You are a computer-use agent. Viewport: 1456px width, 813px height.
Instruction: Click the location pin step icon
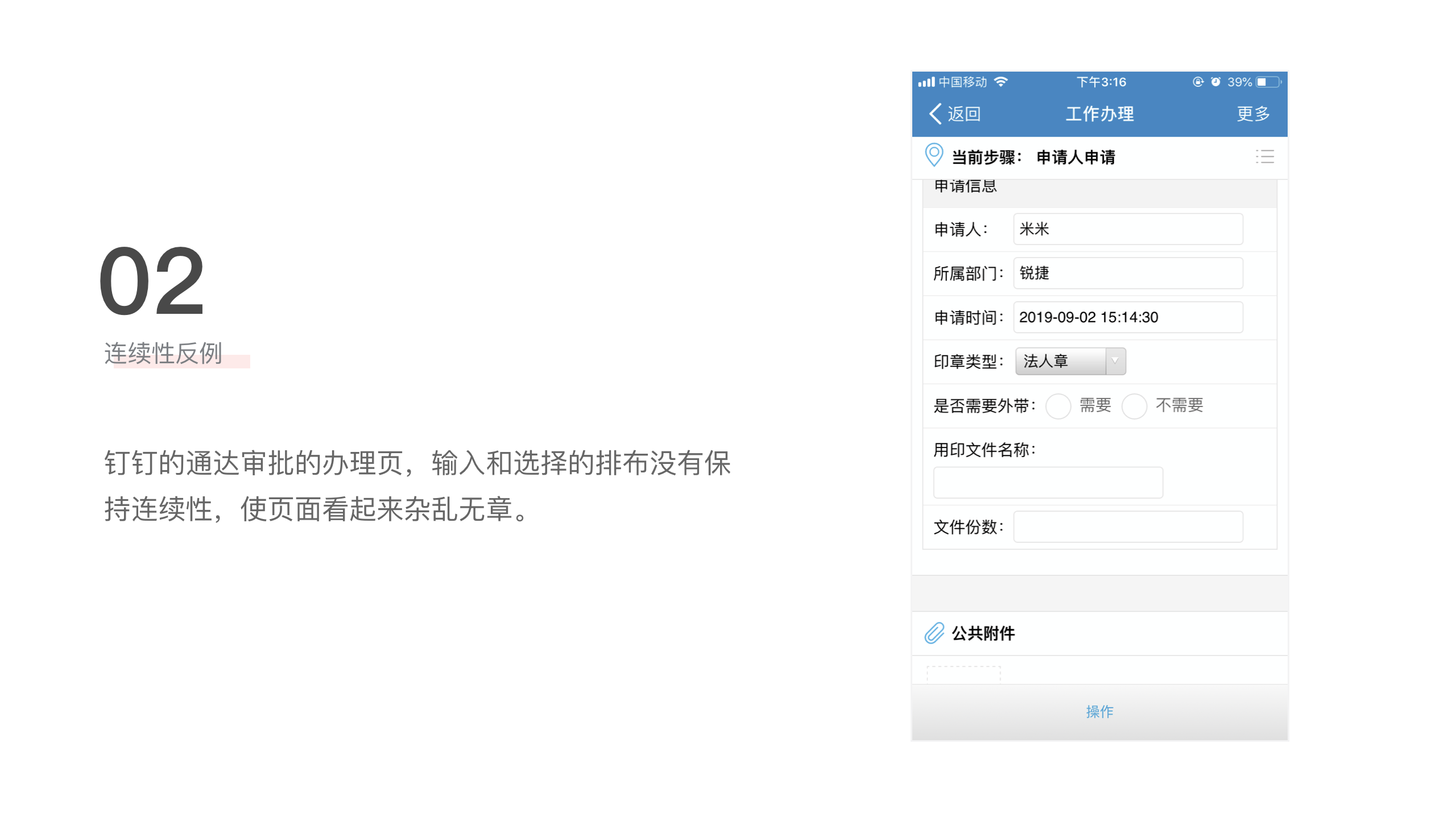pos(933,155)
